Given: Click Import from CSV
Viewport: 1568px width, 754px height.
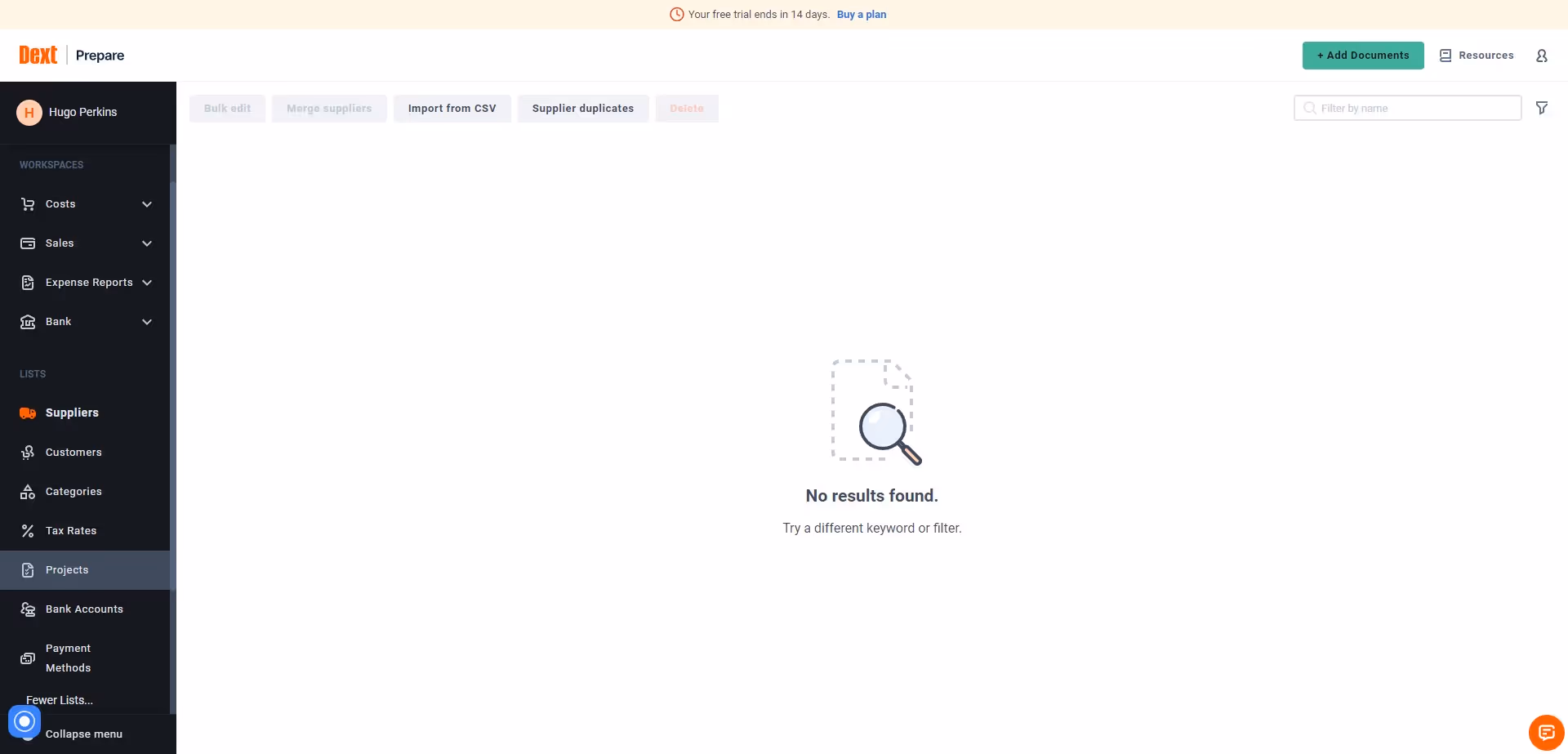Looking at the screenshot, I should (452, 109).
